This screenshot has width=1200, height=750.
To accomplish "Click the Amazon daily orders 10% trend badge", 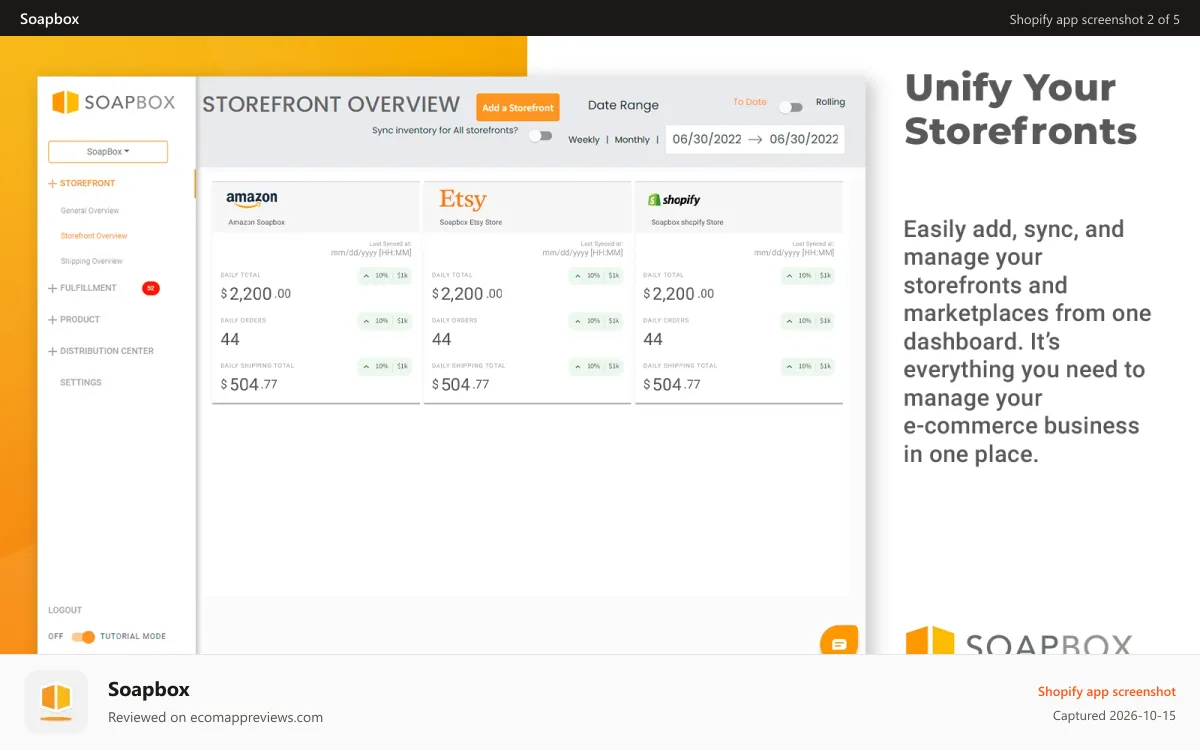I will pos(385,321).
